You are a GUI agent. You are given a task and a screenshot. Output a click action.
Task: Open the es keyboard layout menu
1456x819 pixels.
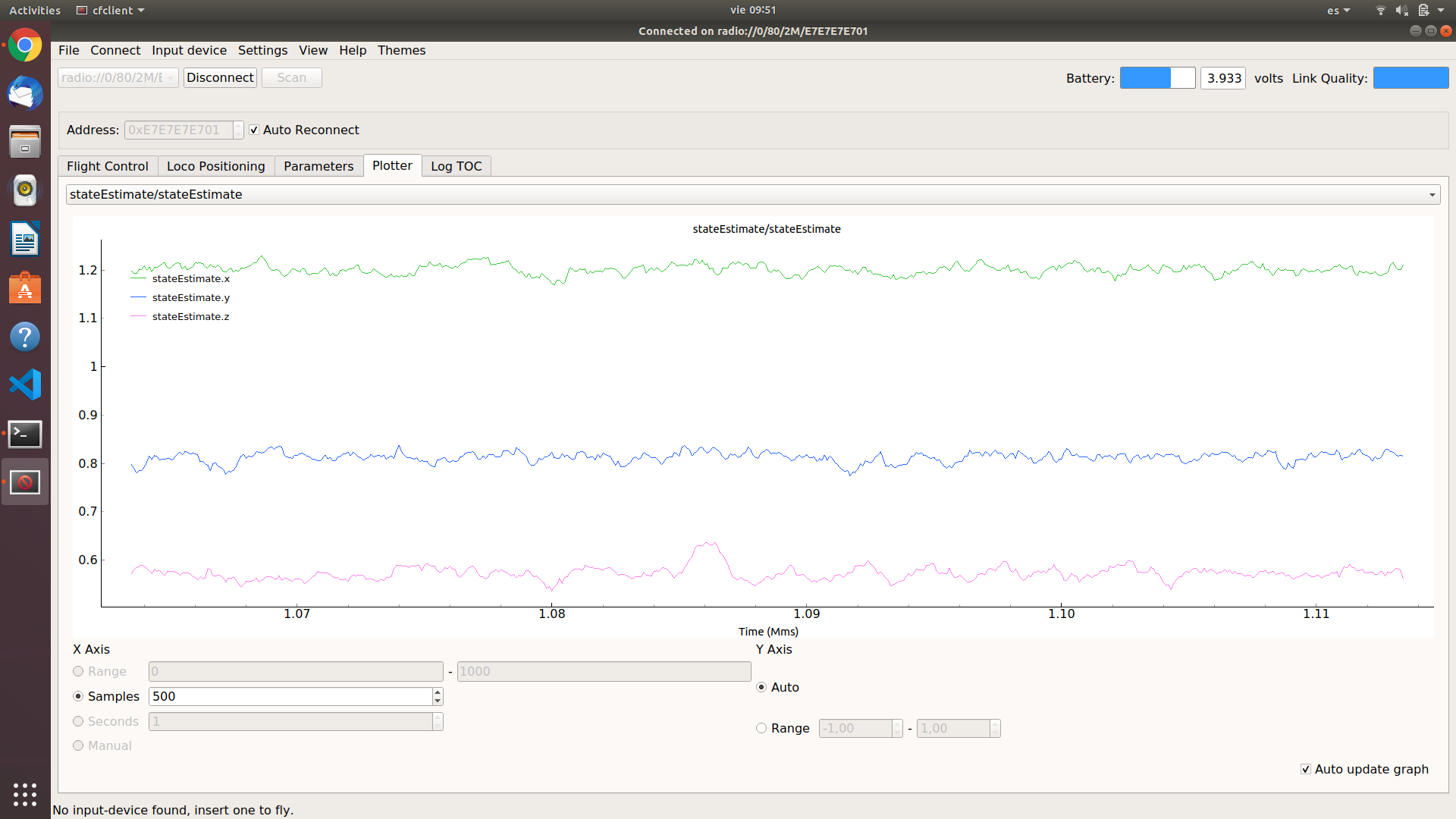(1338, 11)
